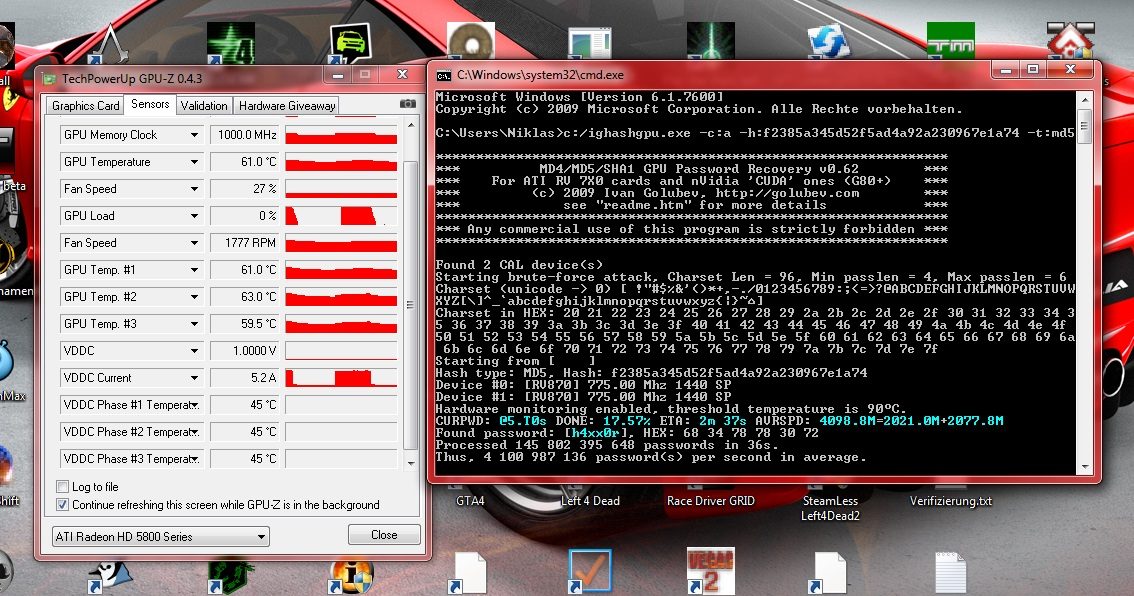
Task: Open the Hardware Giveaway tab
Action: [286, 106]
